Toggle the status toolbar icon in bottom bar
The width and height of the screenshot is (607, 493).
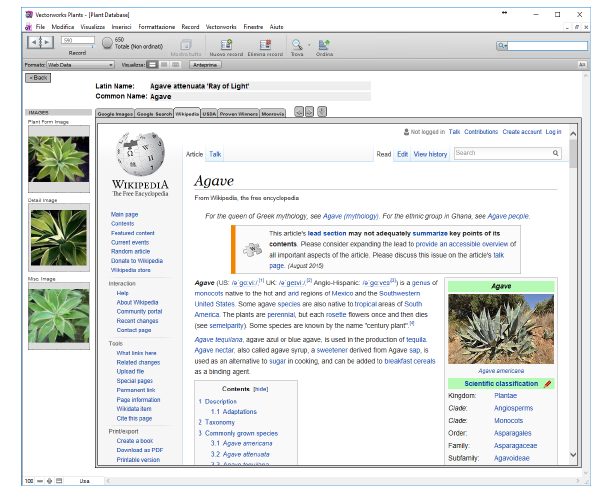(x=59, y=481)
